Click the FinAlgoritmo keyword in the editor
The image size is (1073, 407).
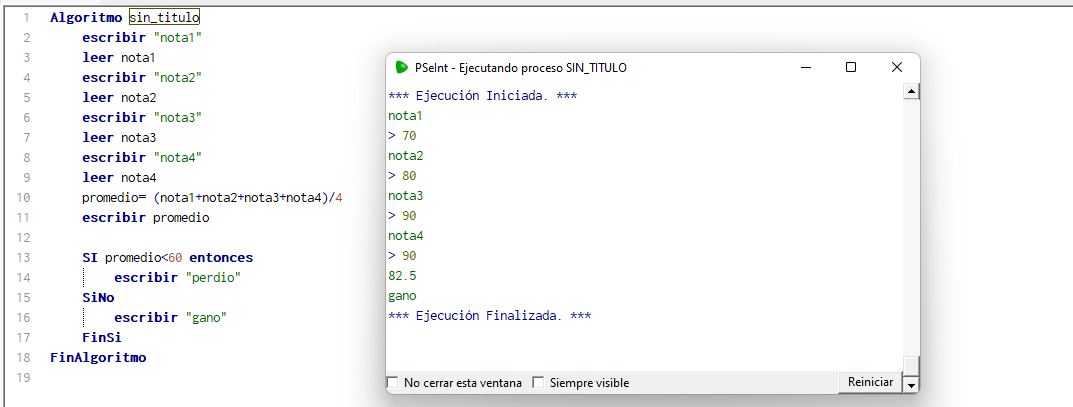(x=97, y=357)
